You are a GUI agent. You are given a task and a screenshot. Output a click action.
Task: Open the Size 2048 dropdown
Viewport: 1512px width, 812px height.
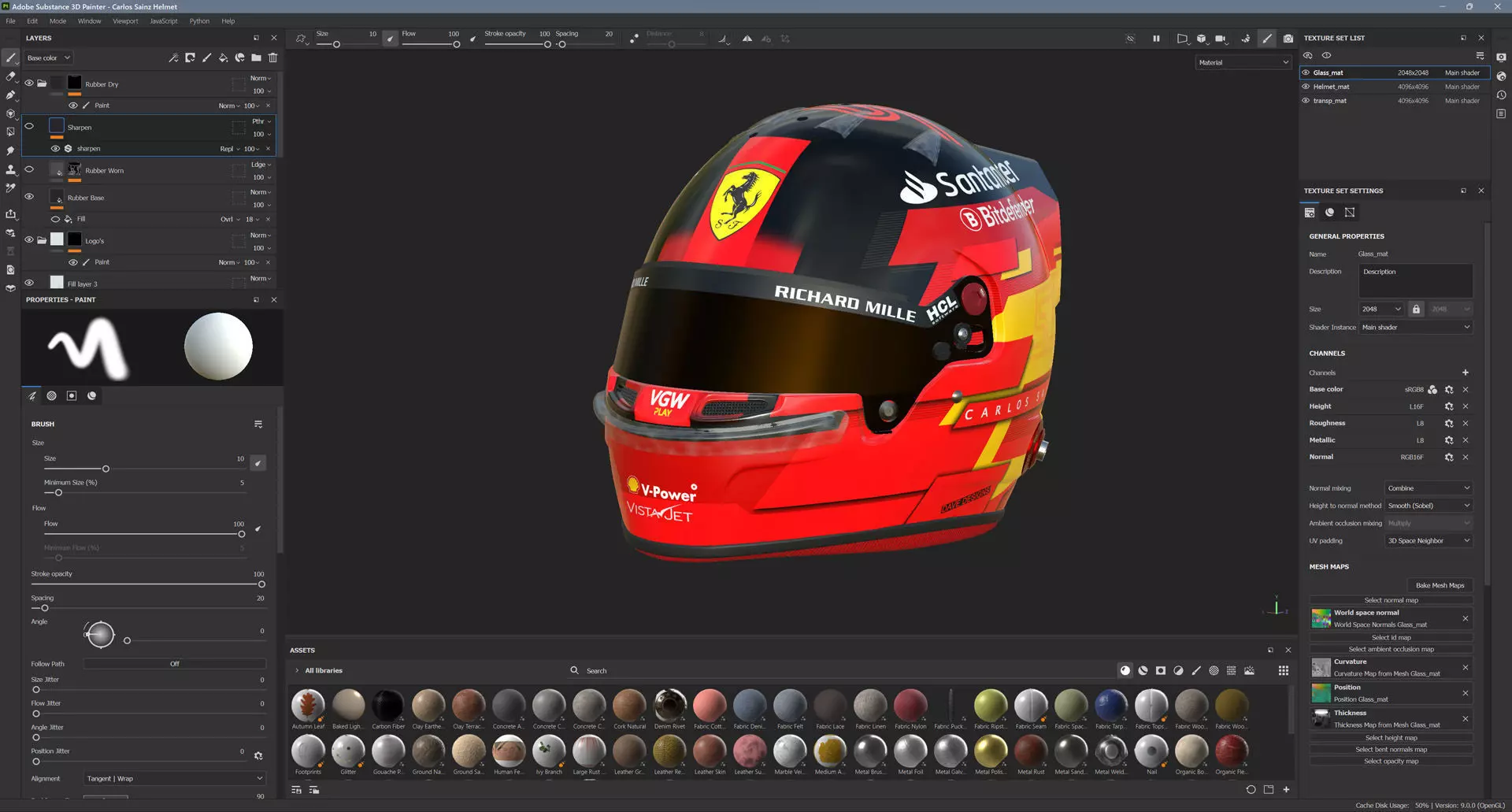coord(1381,309)
